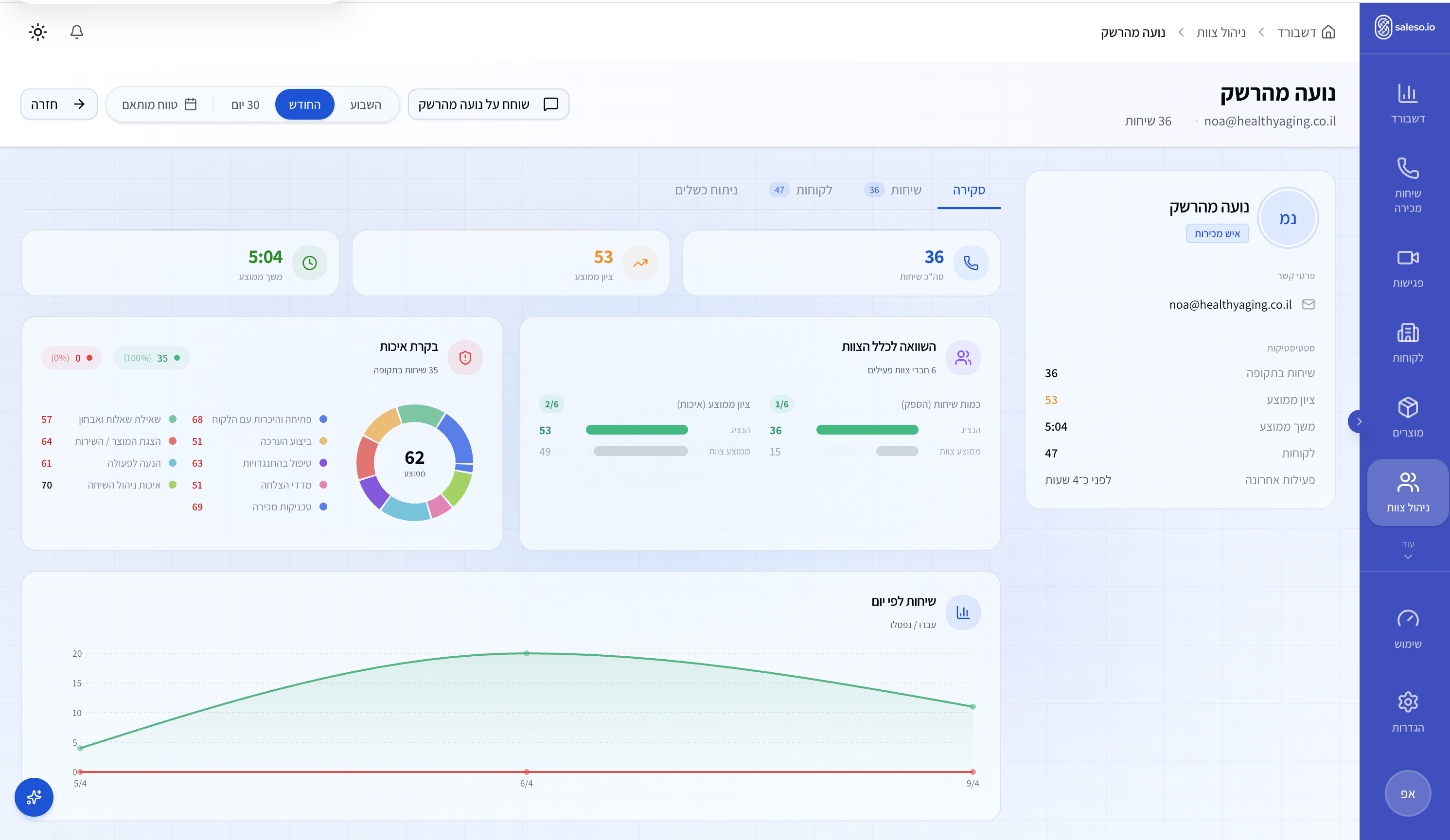1450x840 pixels.
Task: Select the 30 יום time range
Action: 245,104
